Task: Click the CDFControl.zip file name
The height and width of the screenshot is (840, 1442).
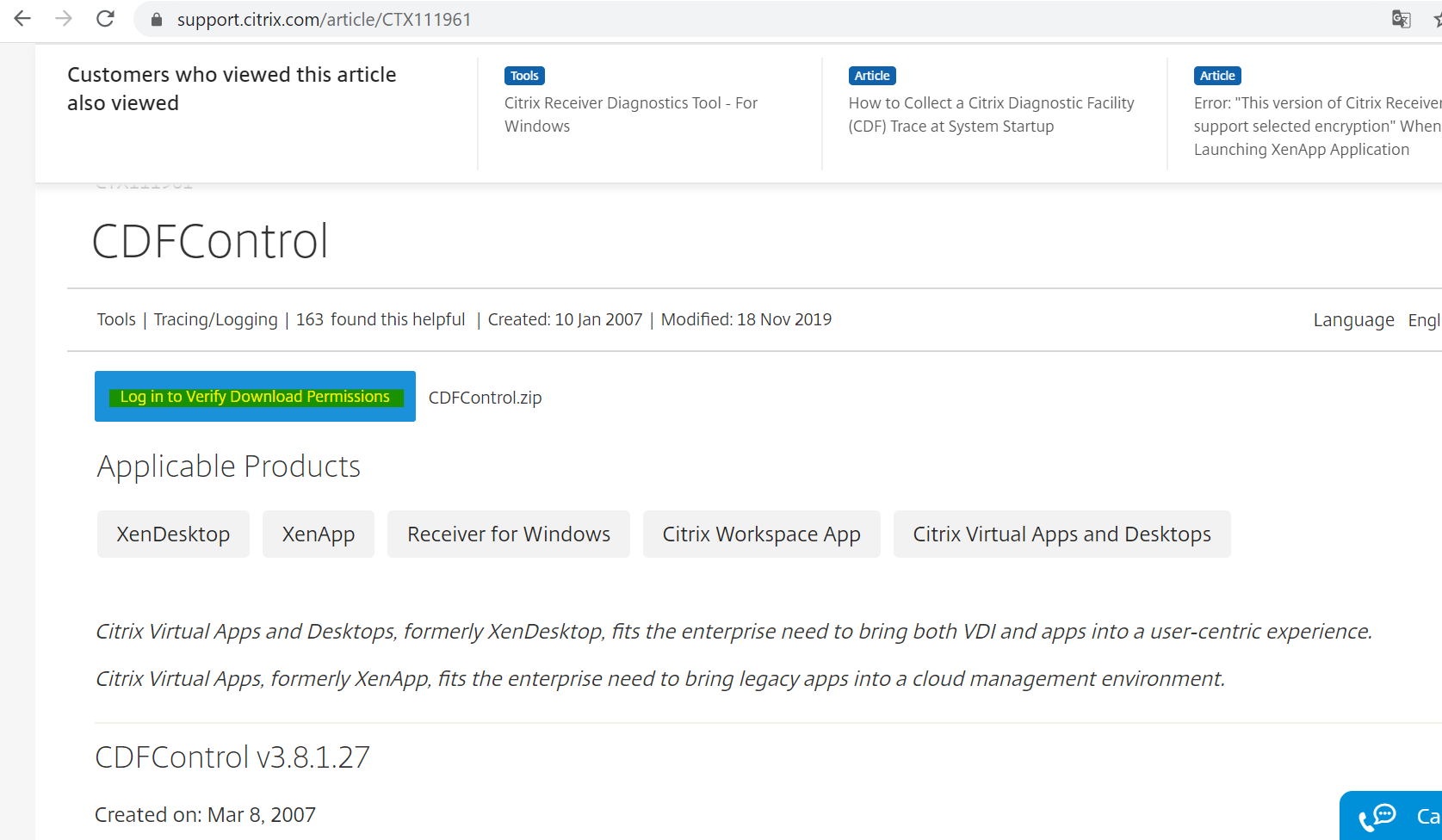Action: [485, 398]
